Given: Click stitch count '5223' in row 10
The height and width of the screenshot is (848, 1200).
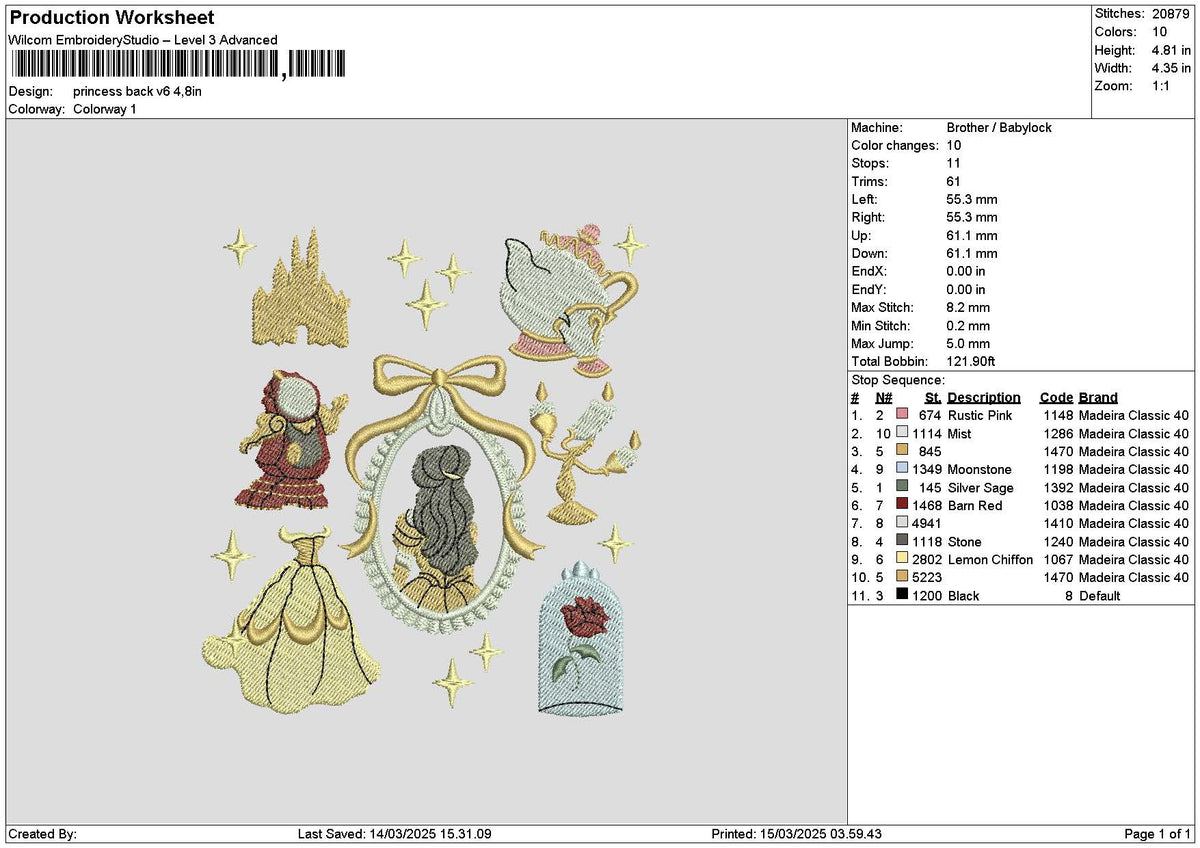Looking at the screenshot, I should point(928,578).
